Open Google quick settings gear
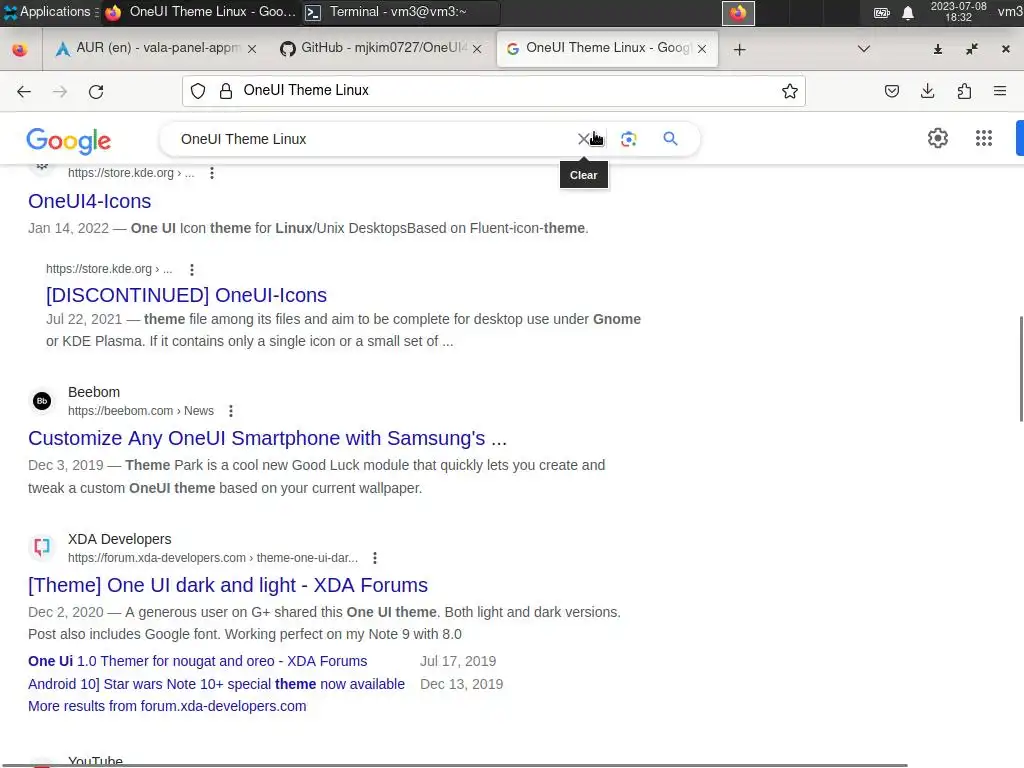The width and height of the screenshot is (1024, 768). (x=938, y=138)
